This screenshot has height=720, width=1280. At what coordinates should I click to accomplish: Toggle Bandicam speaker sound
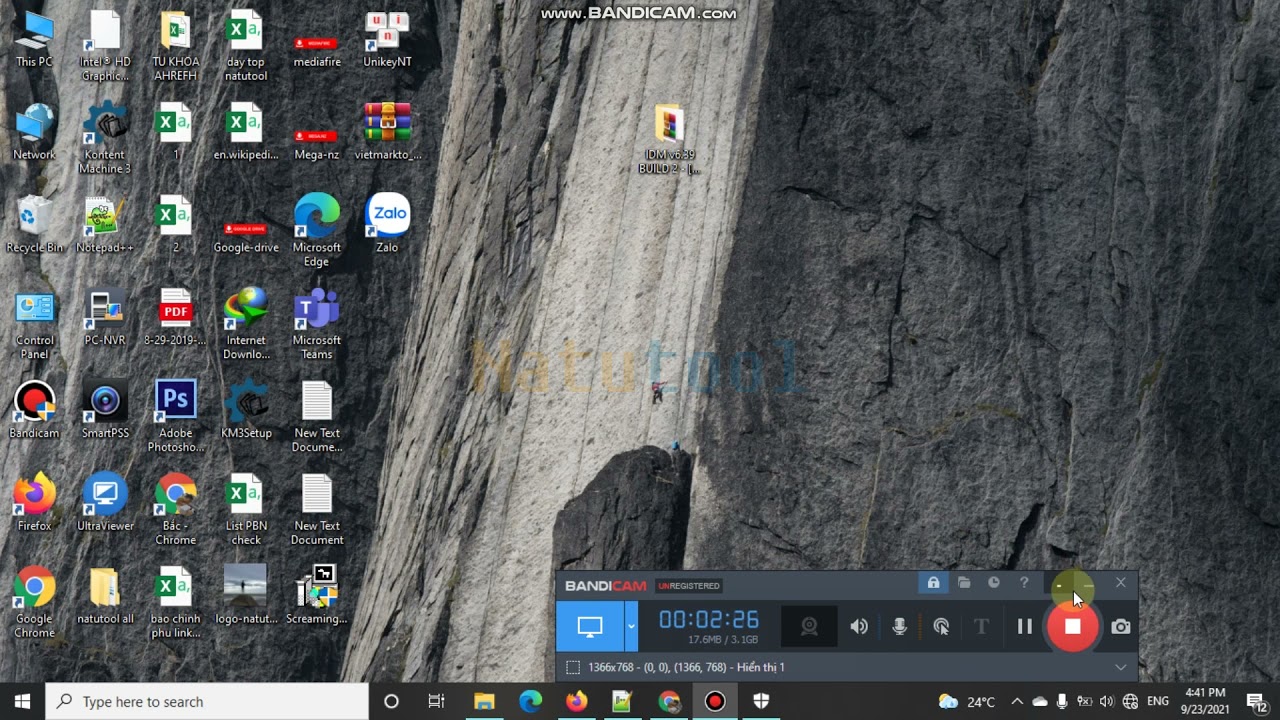[x=859, y=627]
